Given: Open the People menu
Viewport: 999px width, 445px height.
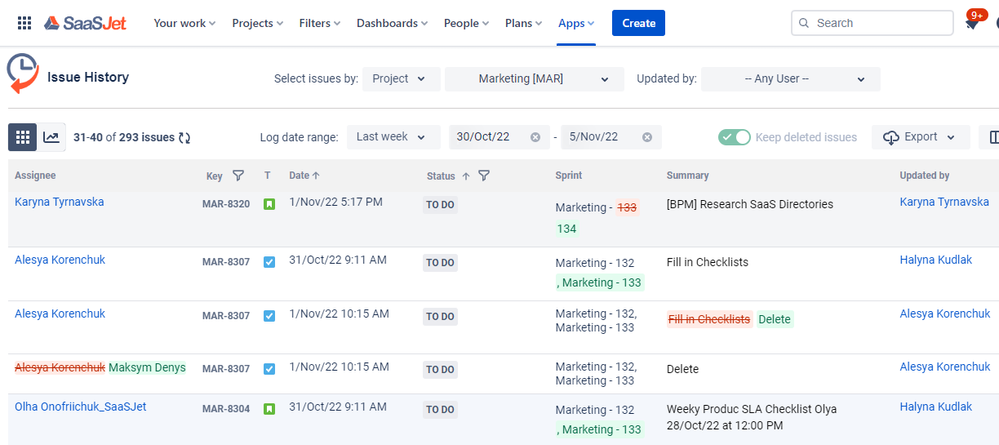Looking at the screenshot, I should 466,23.
